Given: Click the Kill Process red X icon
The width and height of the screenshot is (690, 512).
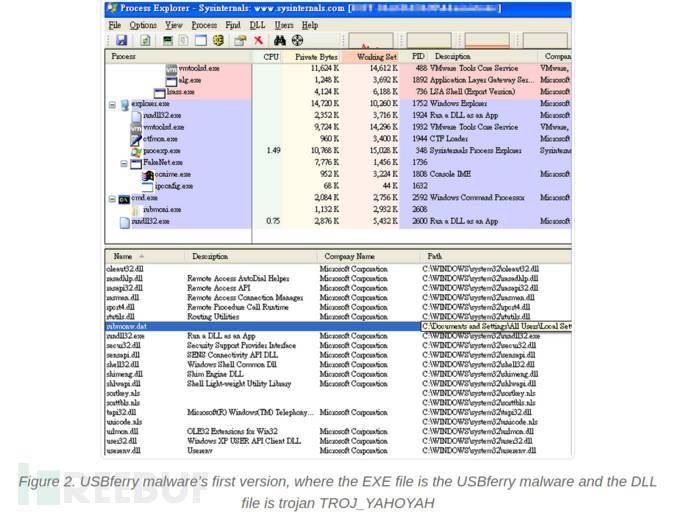Looking at the screenshot, I should click(x=258, y=40).
